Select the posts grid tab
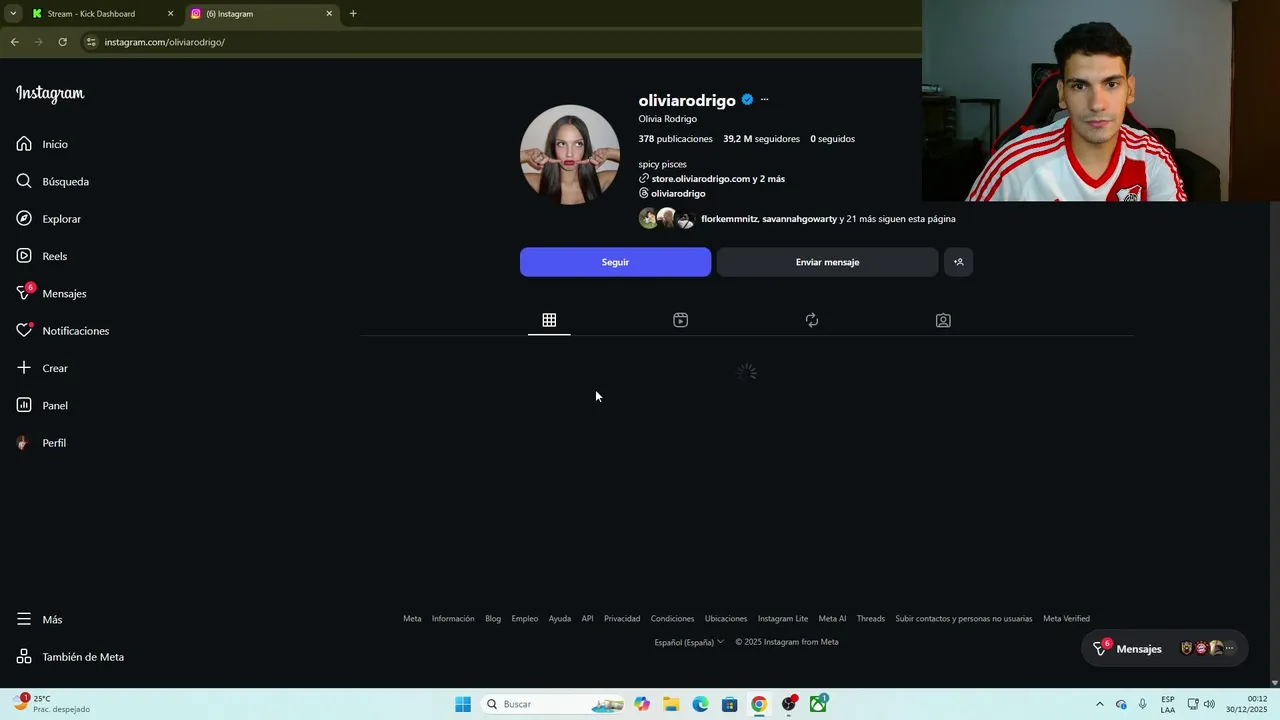The height and width of the screenshot is (720, 1280). 549,320
